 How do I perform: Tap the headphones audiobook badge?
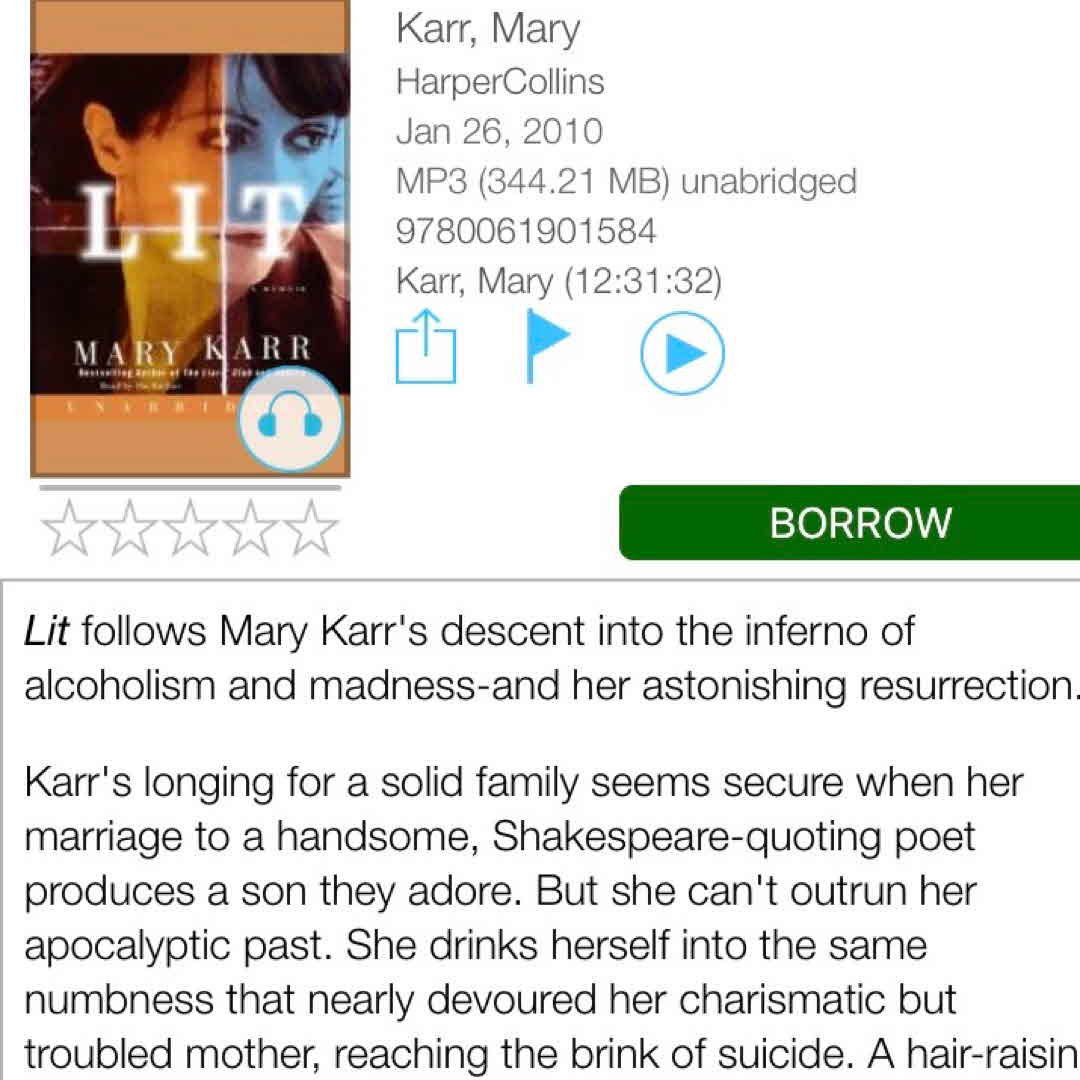pyautogui.click(x=290, y=419)
